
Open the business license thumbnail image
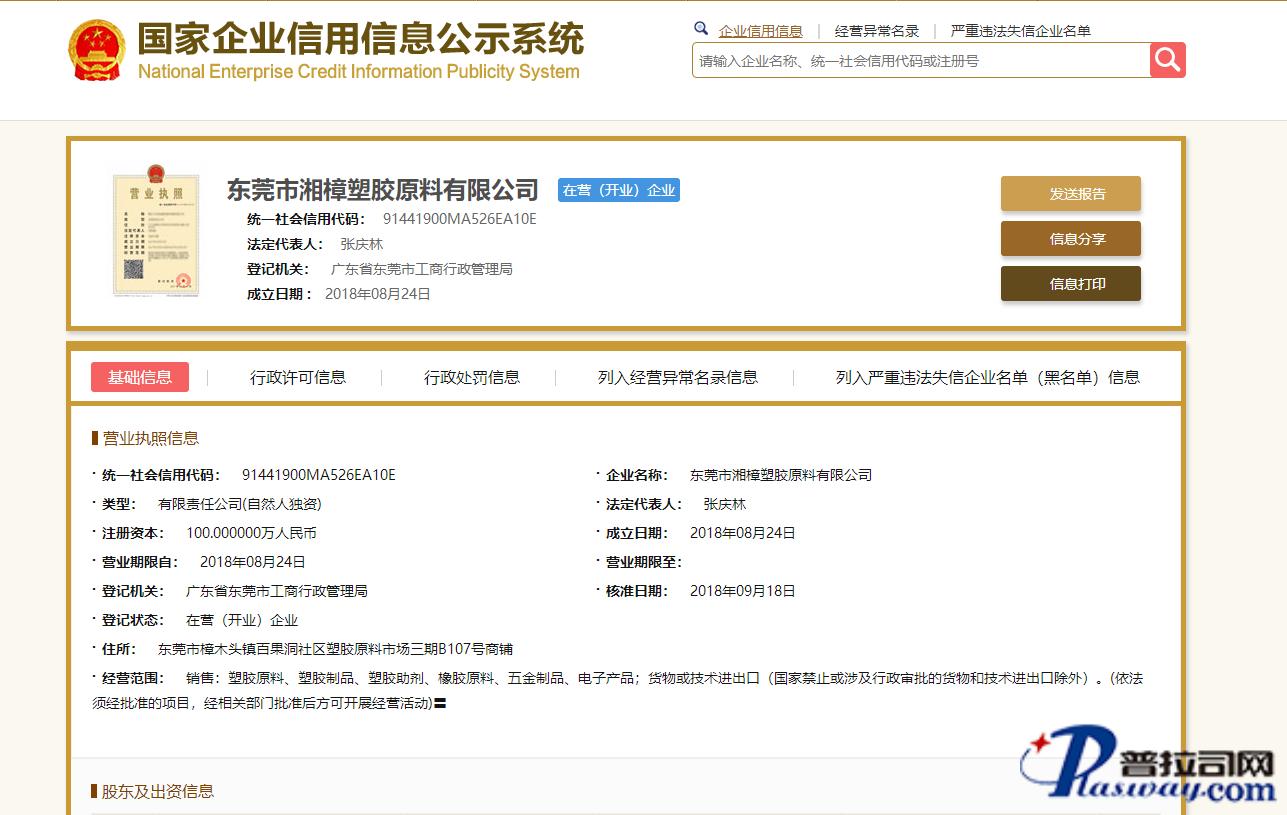155,231
